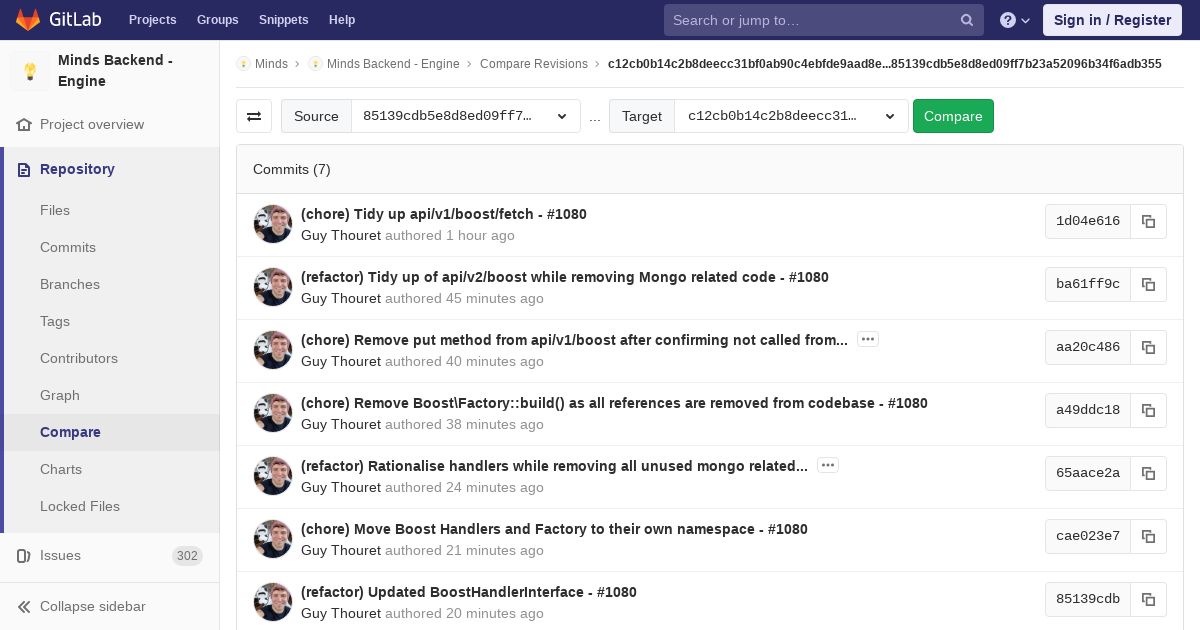This screenshot has height=630, width=1200.
Task: Expand the 'Rationalise handlers' commit description
Action: click(827, 465)
